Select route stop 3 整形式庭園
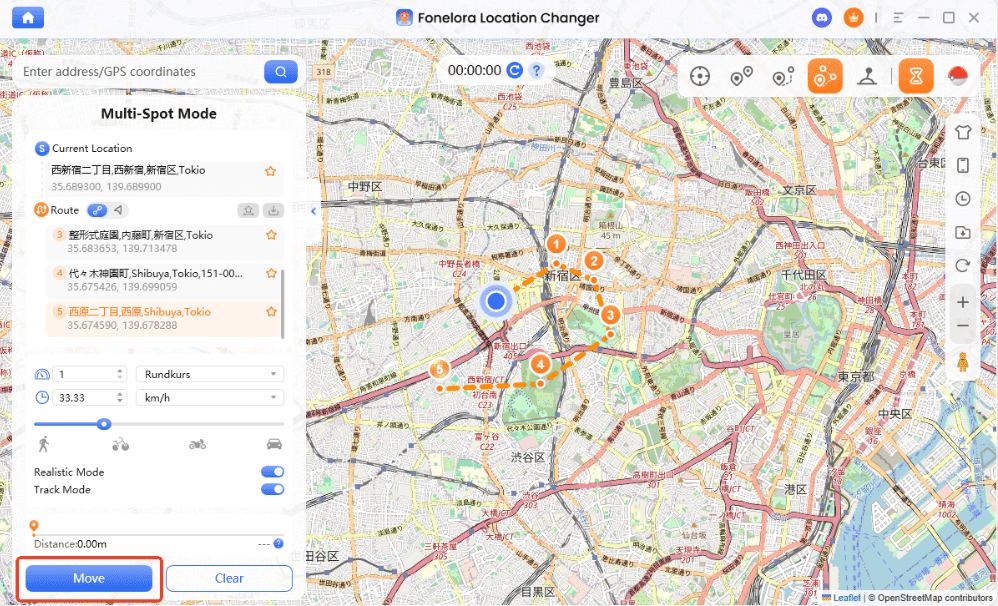The width and height of the screenshot is (998, 606). pos(164,241)
